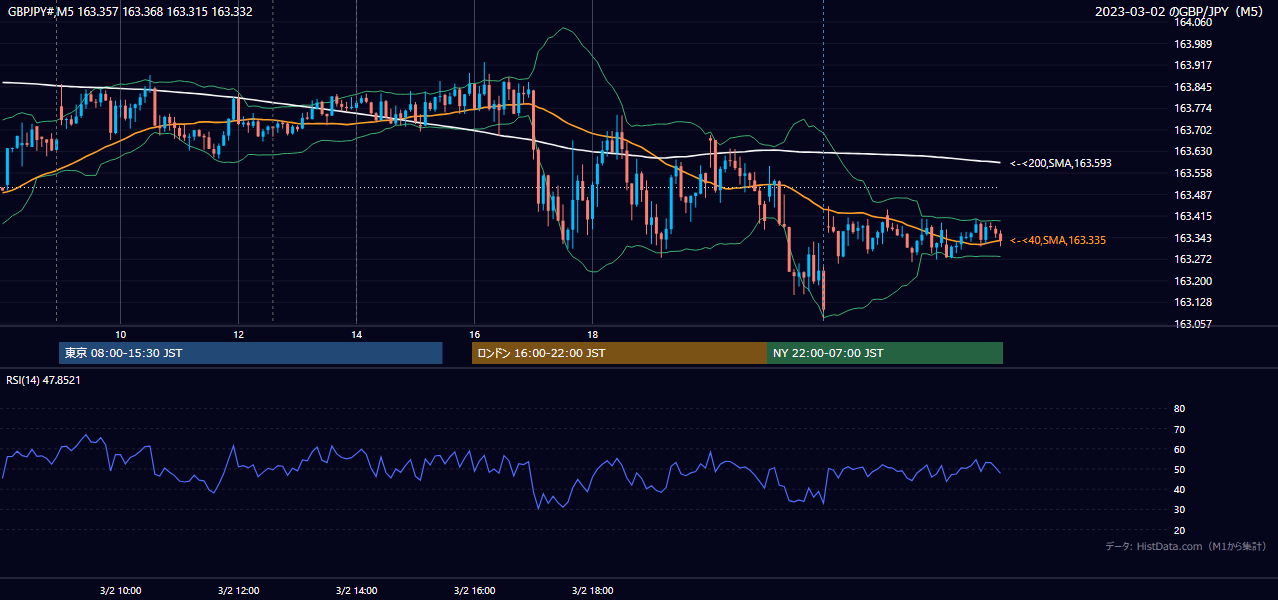Click the 3/2 16:00 bottom date label
The image size is (1278, 600).
tap(474, 590)
